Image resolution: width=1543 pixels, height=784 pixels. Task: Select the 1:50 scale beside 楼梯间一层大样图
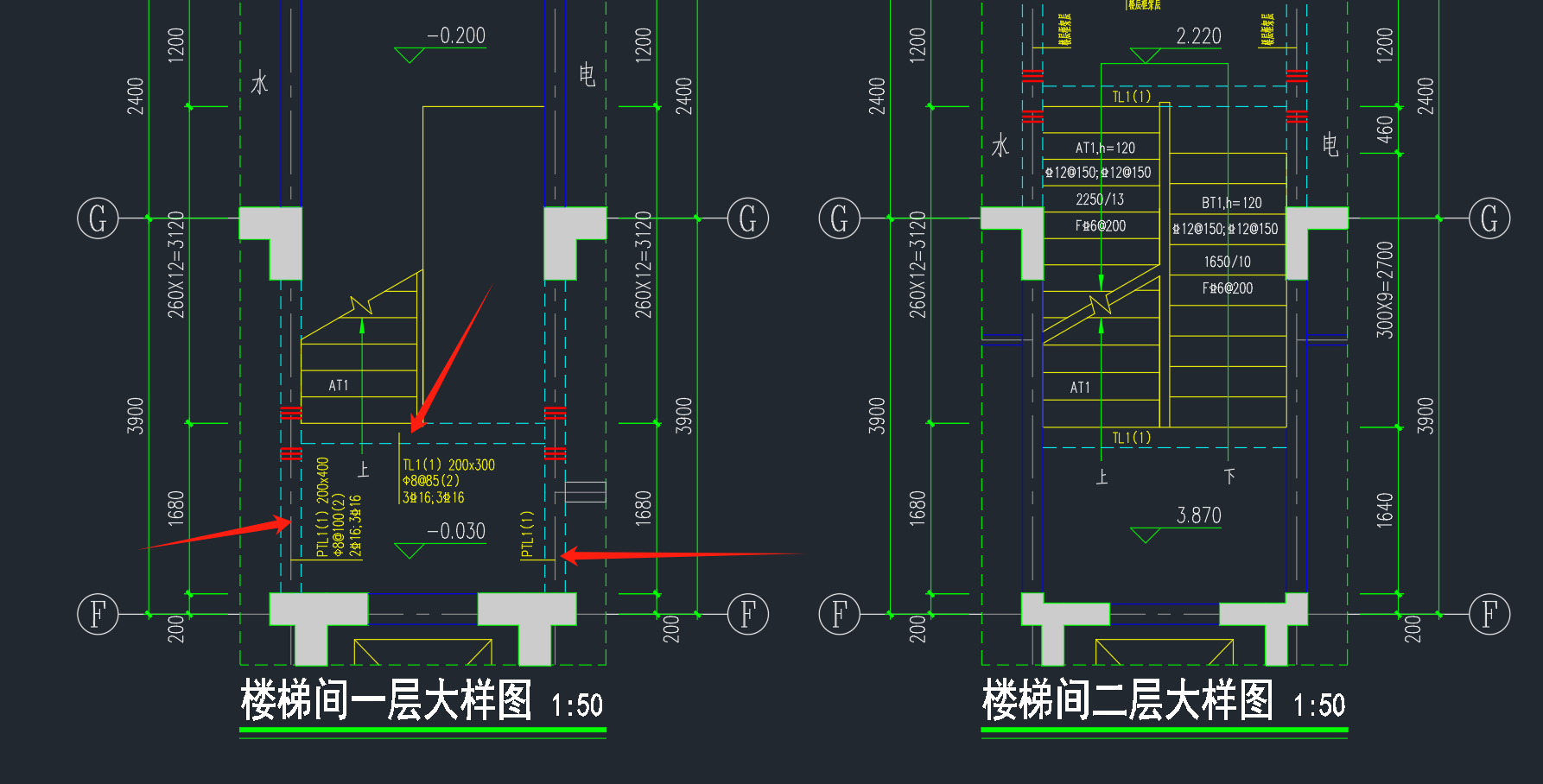577,705
